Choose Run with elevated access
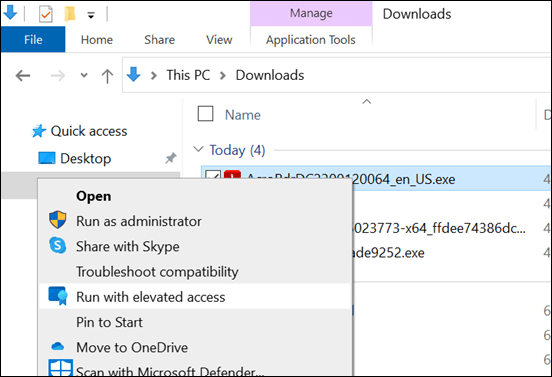This screenshot has width=552, height=377. [151, 297]
